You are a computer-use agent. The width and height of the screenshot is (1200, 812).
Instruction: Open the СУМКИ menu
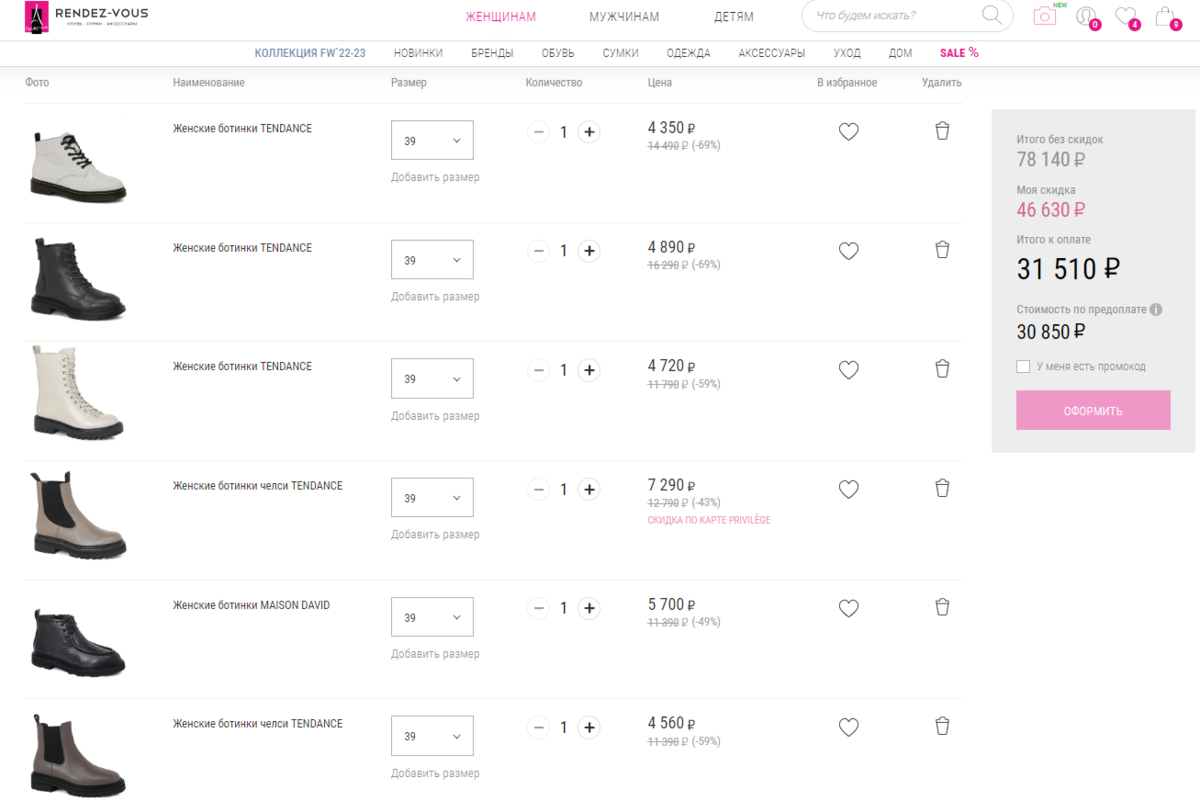click(621, 53)
